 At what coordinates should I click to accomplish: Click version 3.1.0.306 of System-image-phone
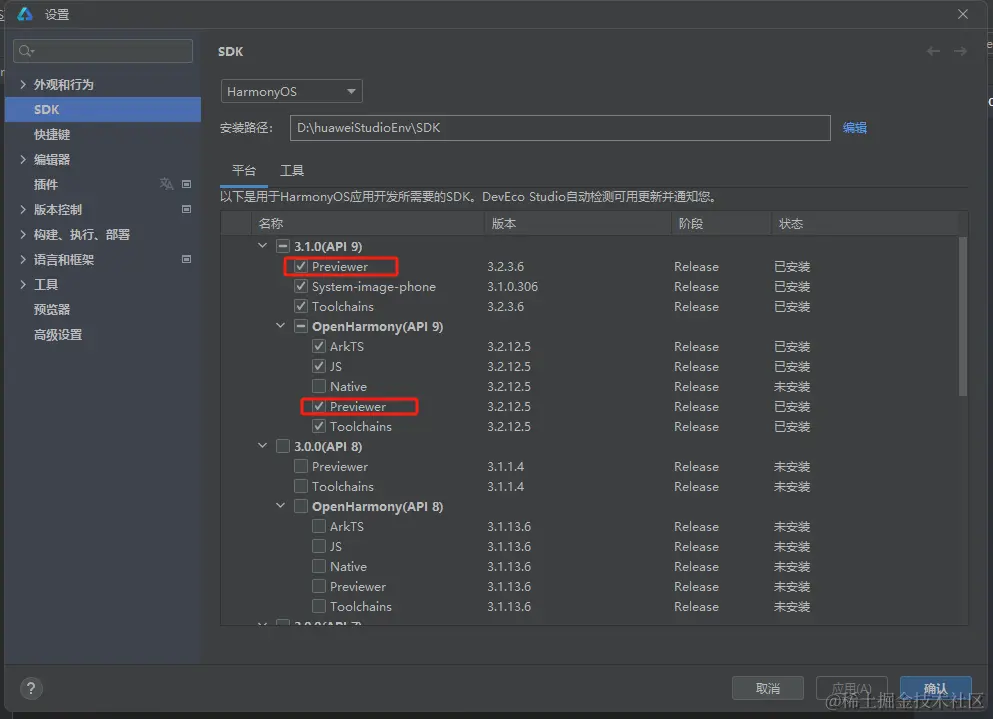[x=512, y=286]
